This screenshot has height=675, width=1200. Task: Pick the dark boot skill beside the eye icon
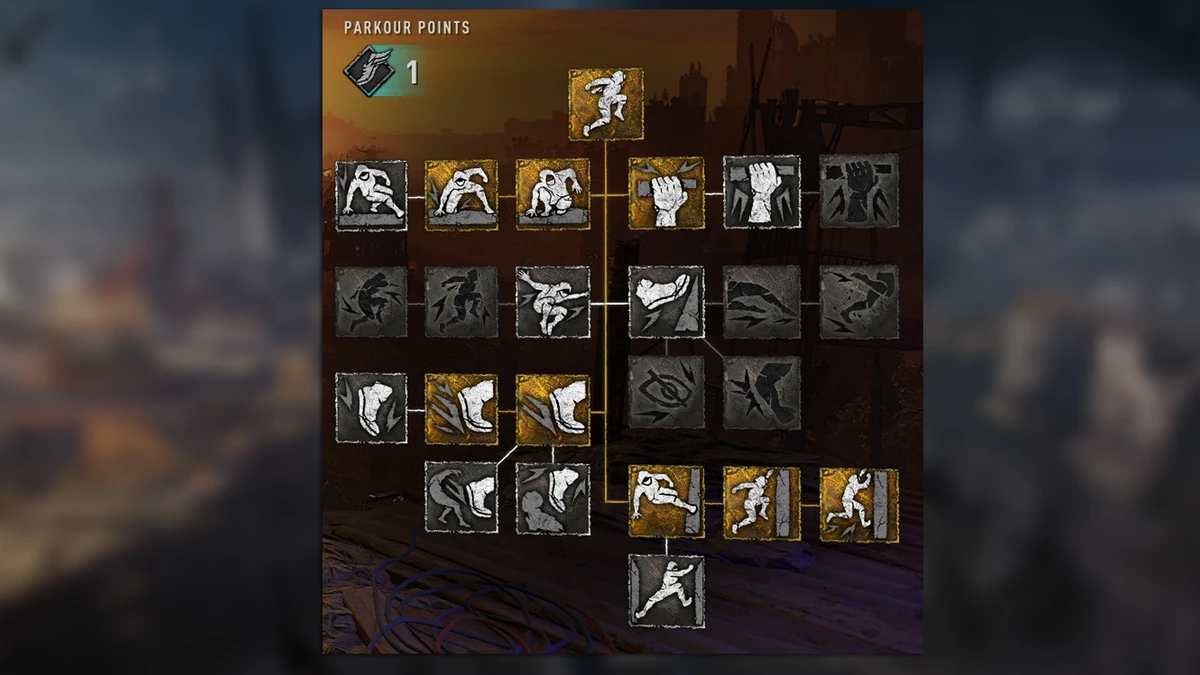[762, 392]
